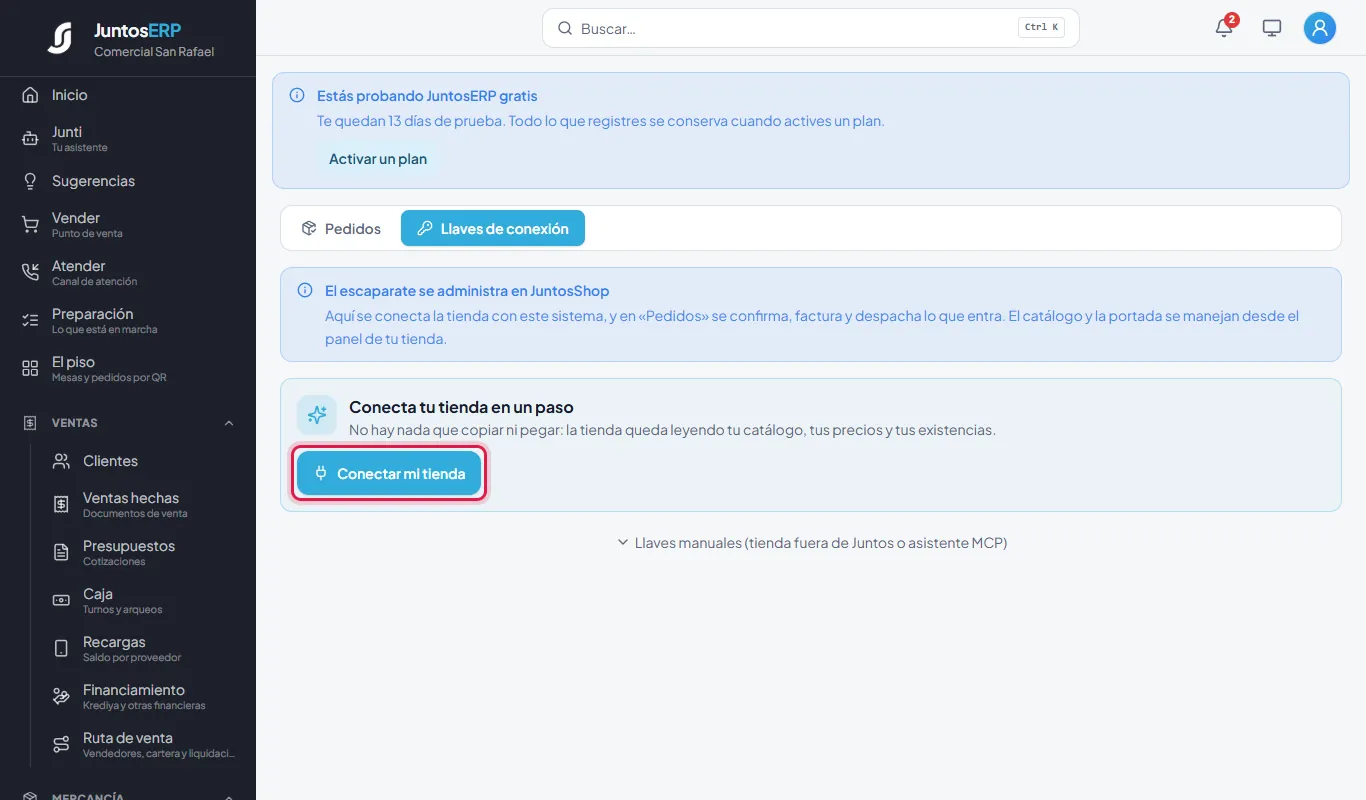Click the JuntosERP logo icon

[59, 38]
